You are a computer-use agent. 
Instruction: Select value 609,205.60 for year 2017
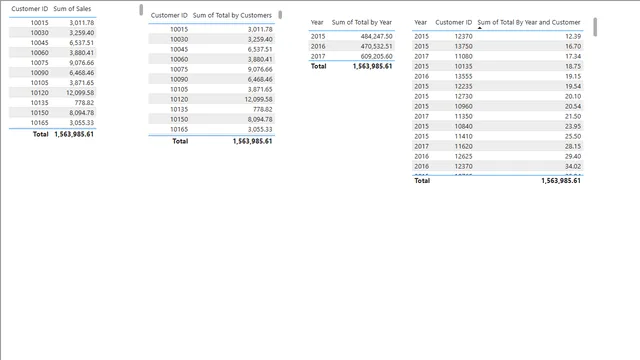(x=376, y=56)
